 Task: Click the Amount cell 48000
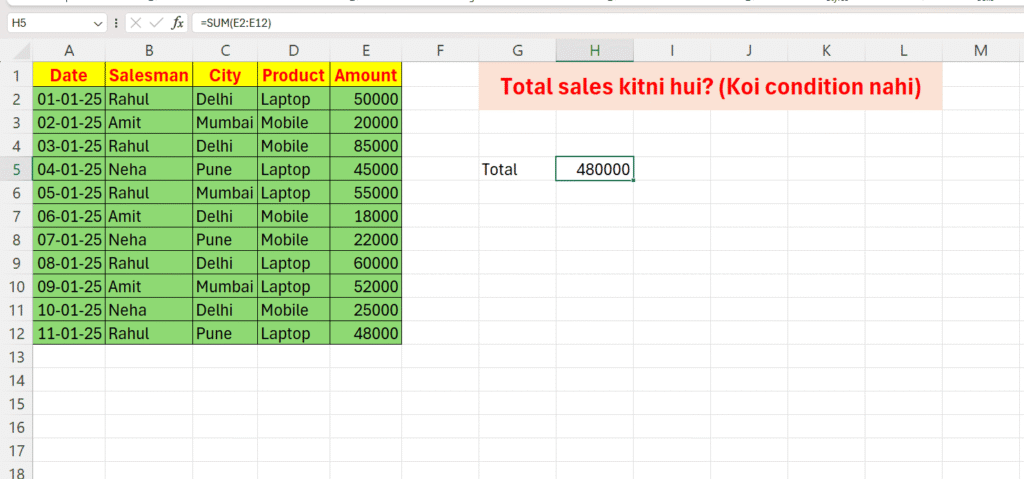pyautogui.click(x=366, y=333)
